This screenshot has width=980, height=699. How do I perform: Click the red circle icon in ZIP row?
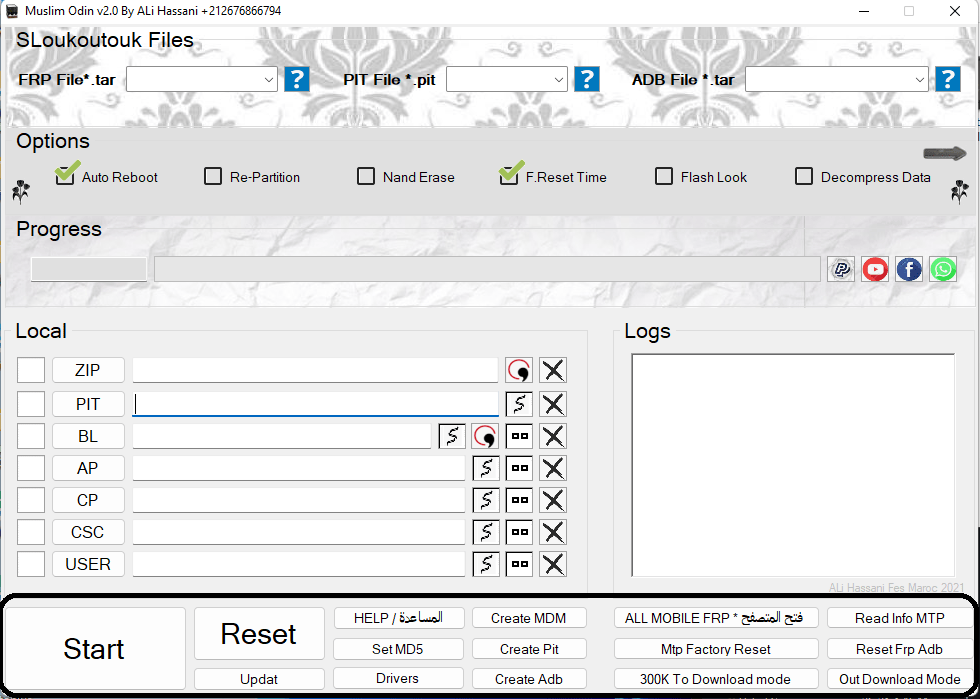519,371
